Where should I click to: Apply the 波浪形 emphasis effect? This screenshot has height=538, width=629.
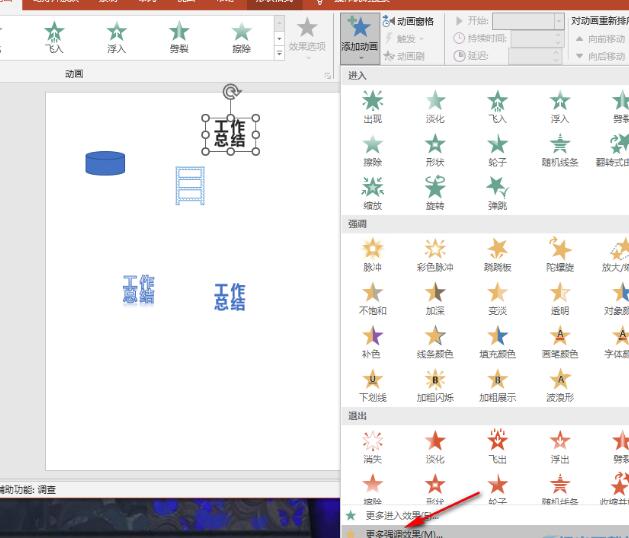tap(560, 386)
